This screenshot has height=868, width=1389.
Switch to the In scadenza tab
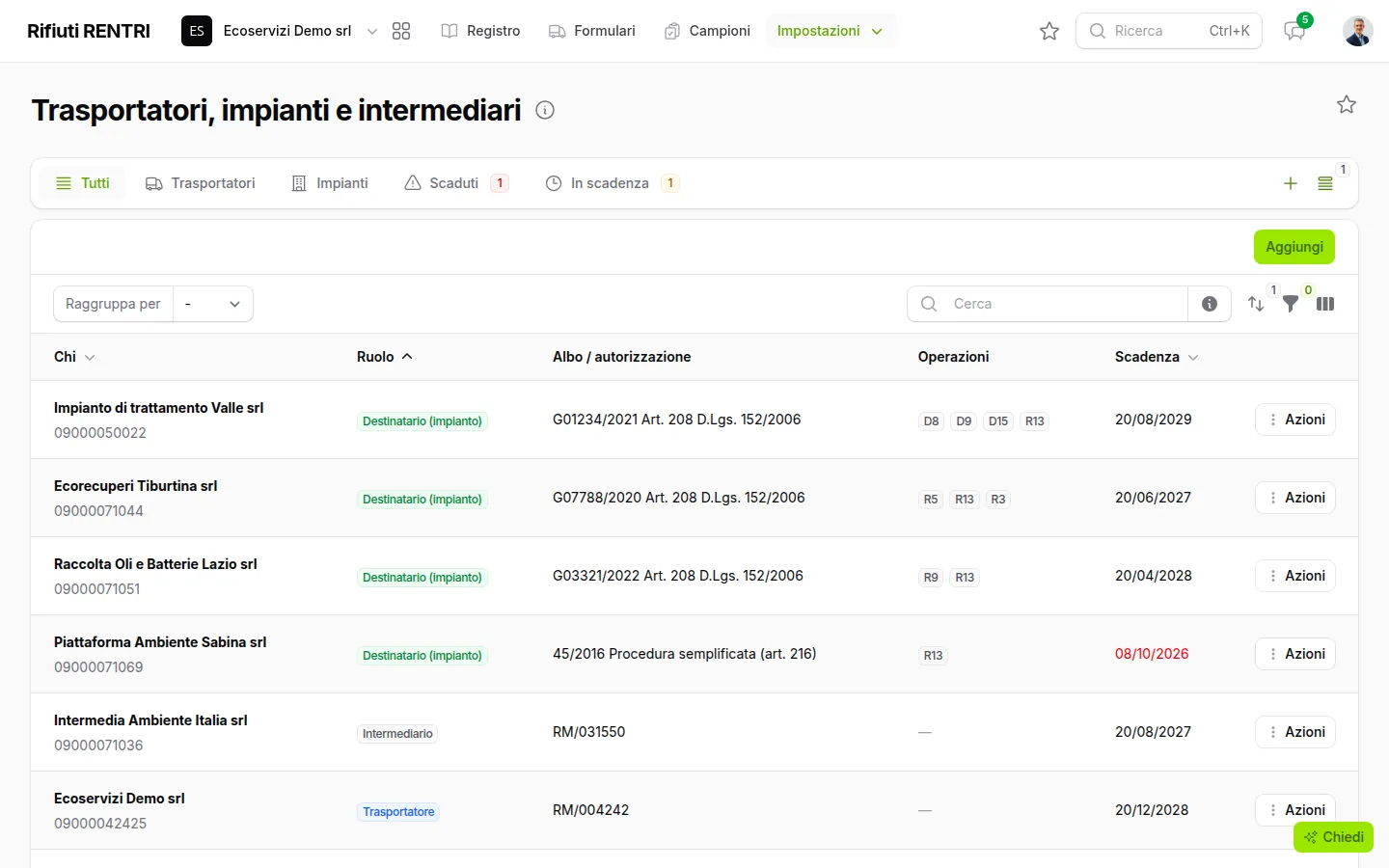coord(613,183)
